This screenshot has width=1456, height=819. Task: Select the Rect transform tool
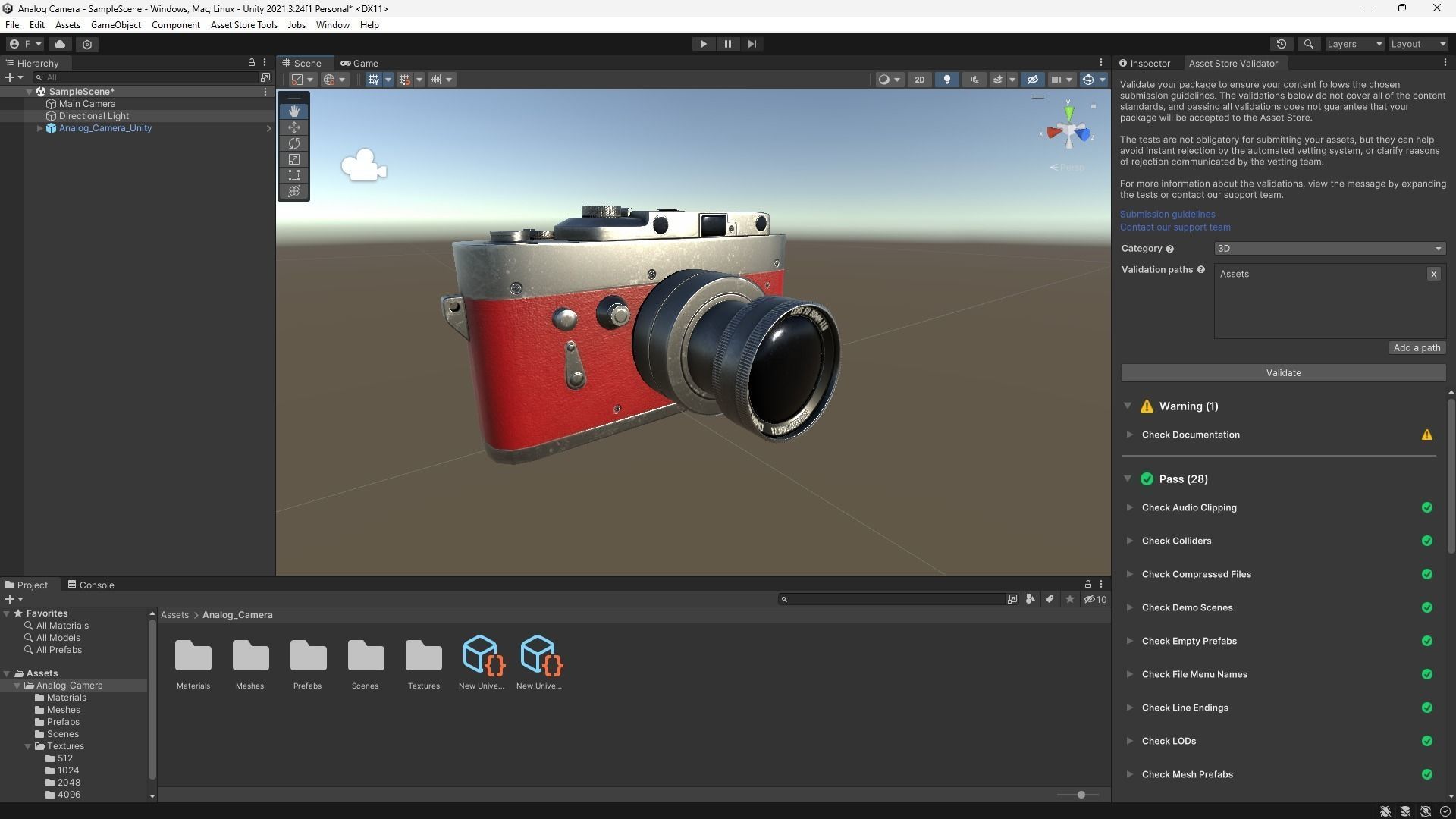click(x=294, y=175)
